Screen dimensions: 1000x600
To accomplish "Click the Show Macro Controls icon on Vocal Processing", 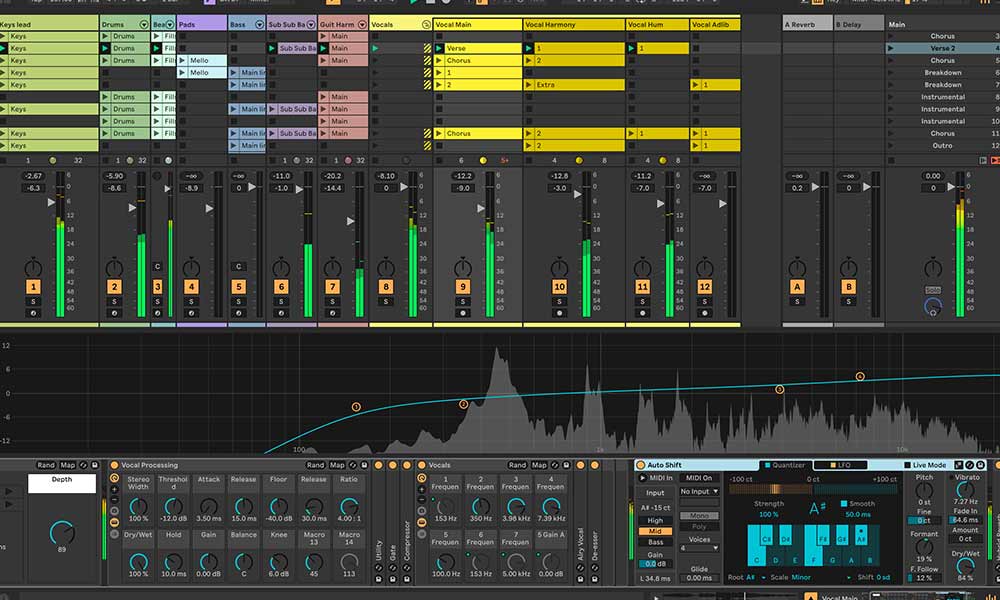I will pos(114,522).
